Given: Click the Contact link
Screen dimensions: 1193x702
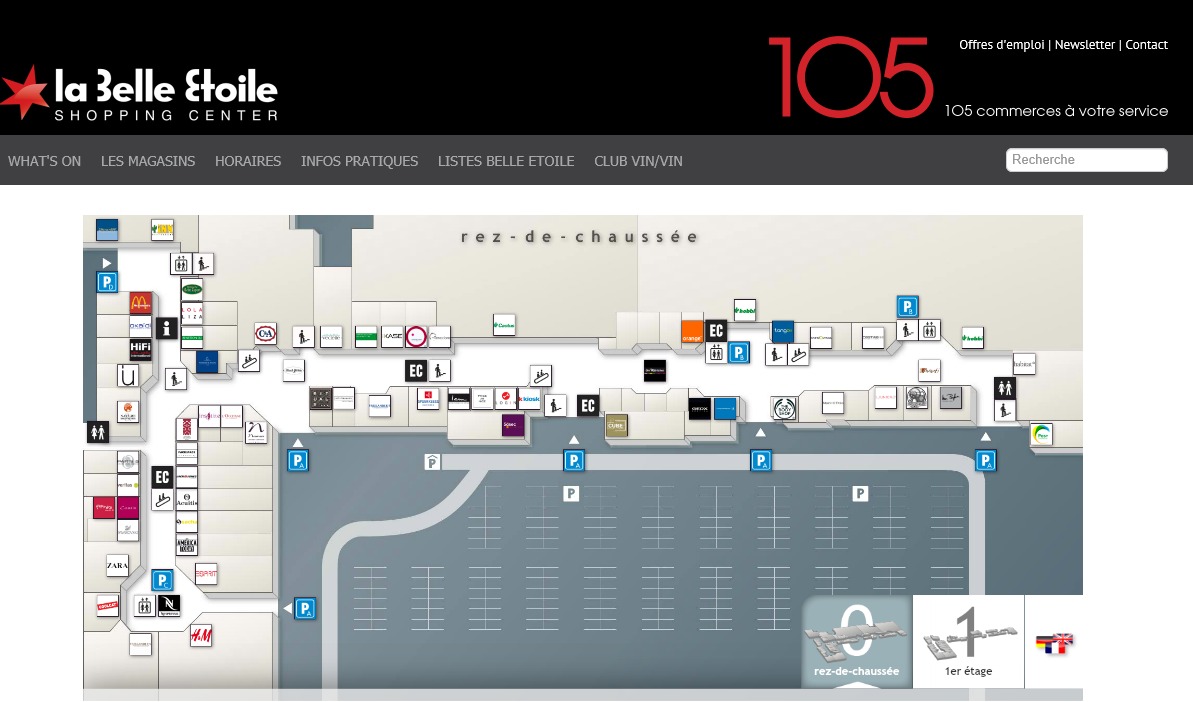Looking at the screenshot, I should coord(1147,45).
